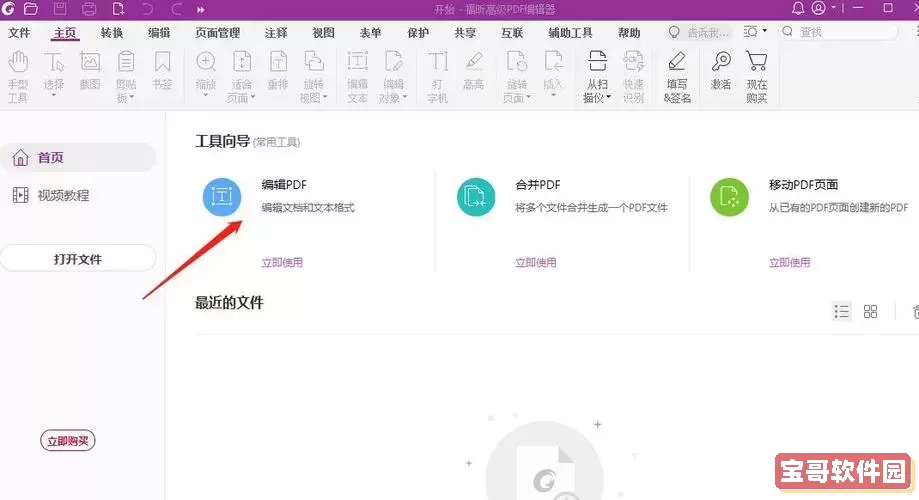Switch to the Edit (编辑) tab
Image resolution: width=919 pixels, height=500 pixels.
click(x=159, y=33)
